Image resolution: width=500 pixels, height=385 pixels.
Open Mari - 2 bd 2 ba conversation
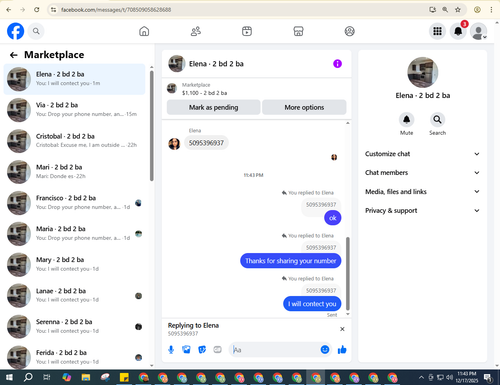75,172
